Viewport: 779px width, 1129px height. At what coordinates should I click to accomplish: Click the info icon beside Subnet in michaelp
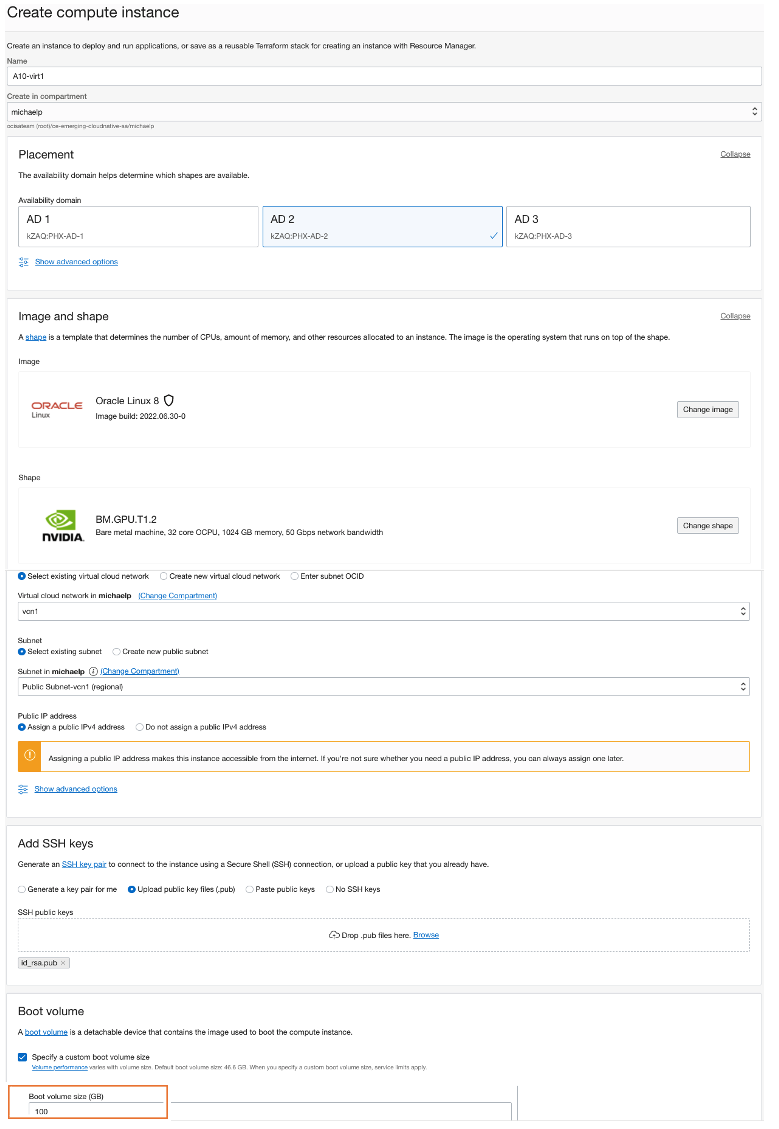coord(92,671)
